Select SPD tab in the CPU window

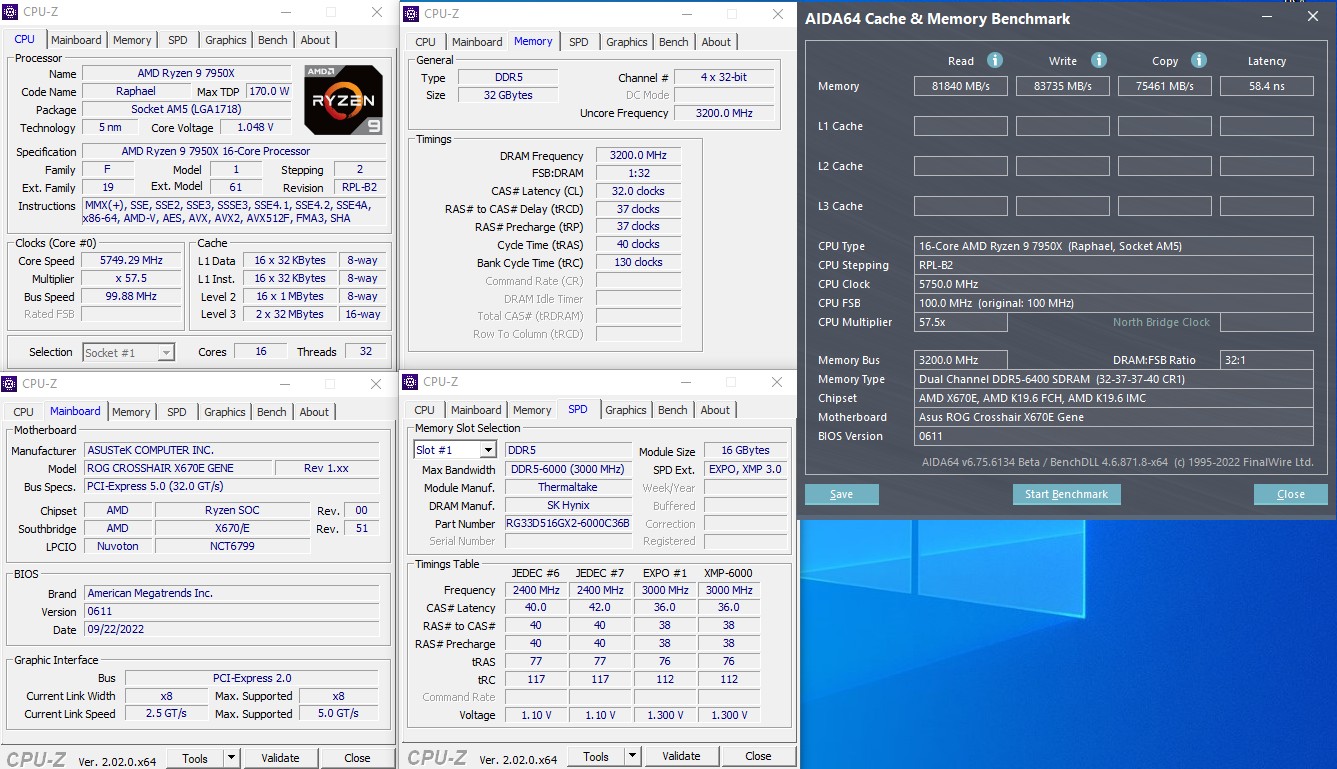point(177,40)
